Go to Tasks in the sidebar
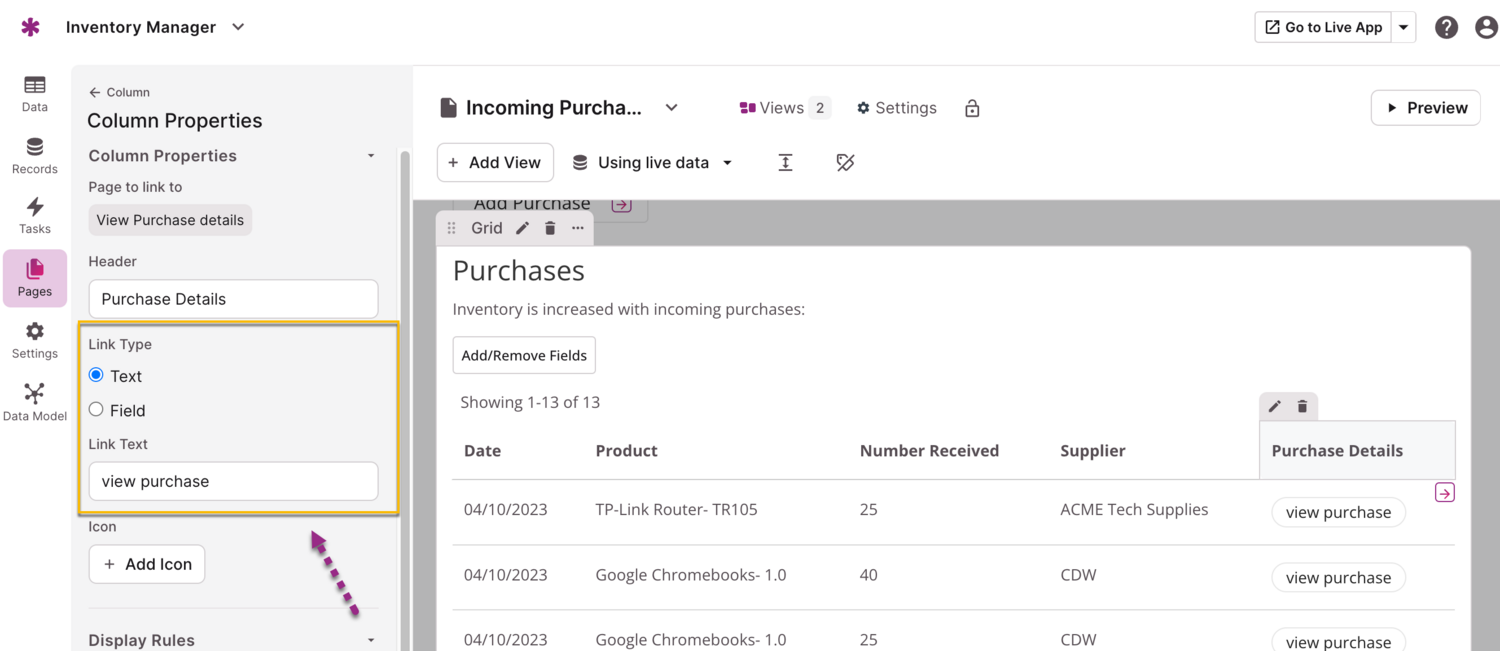1500x651 pixels. (35, 215)
